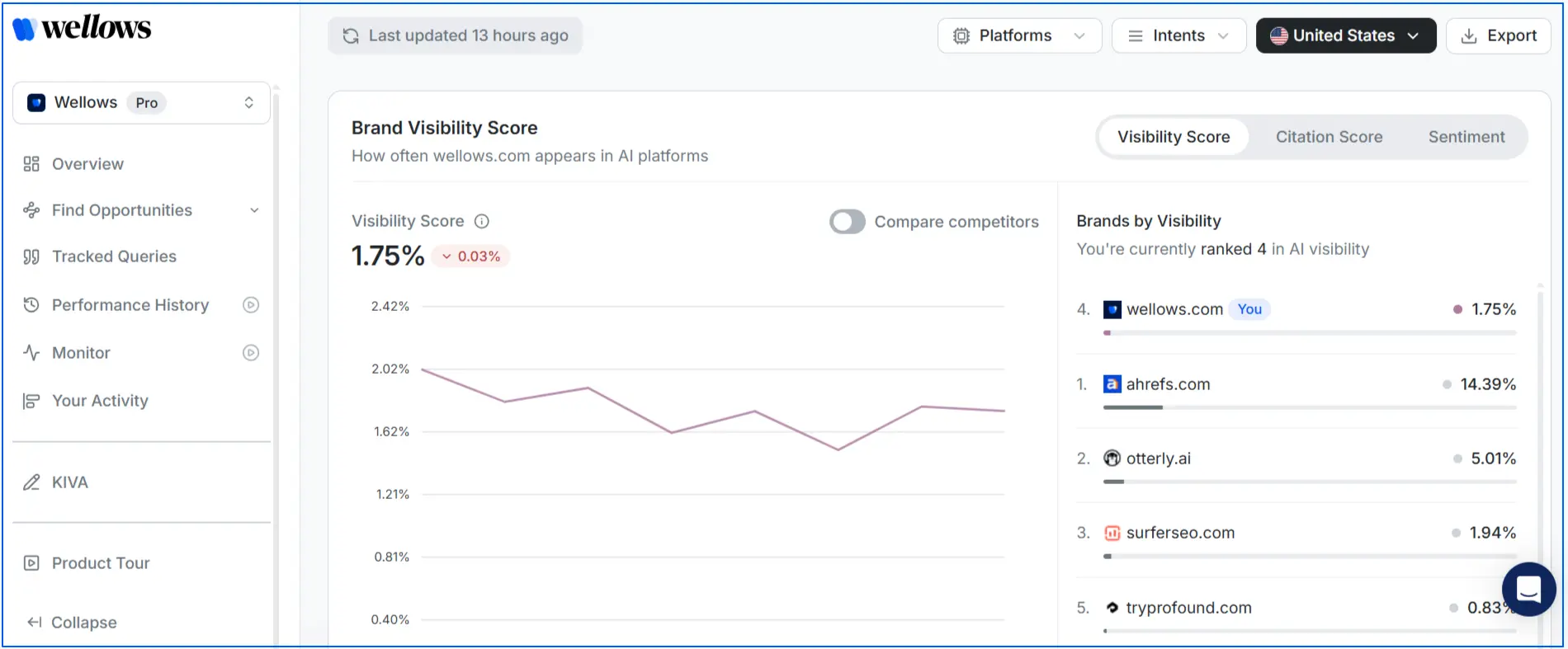This screenshot has width=1568, height=649.
Task: Click the Find Opportunities icon
Action: point(31,210)
